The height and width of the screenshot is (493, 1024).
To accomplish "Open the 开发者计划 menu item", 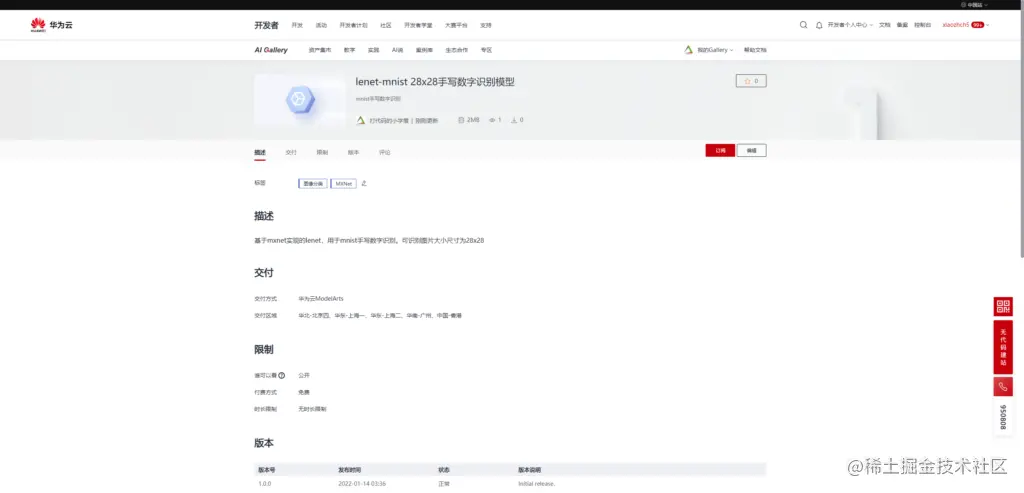I will pyautogui.click(x=353, y=25).
